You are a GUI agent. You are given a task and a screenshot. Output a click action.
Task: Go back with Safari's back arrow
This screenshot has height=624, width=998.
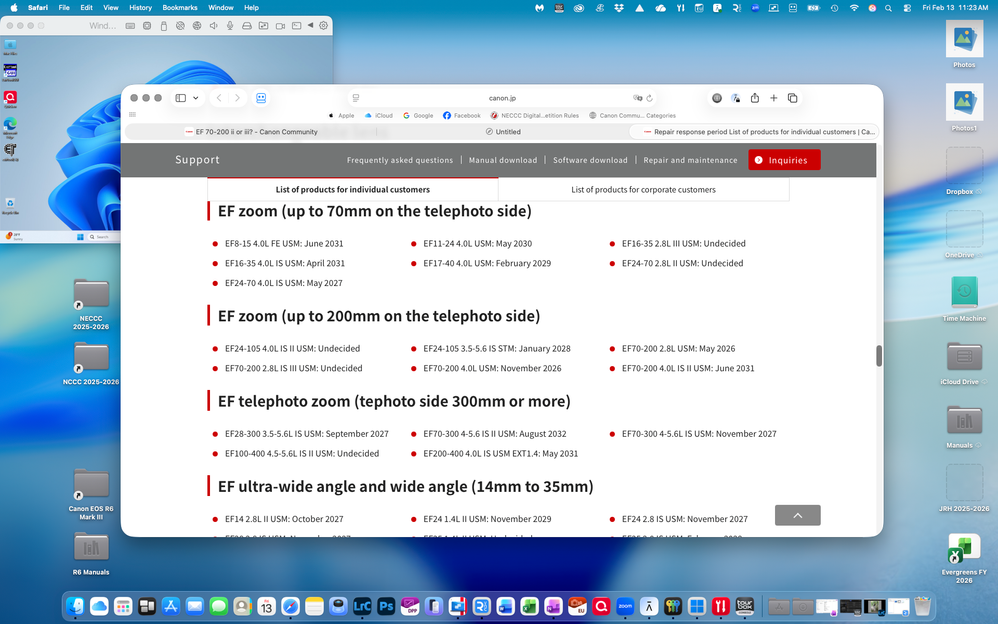[x=219, y=98]
